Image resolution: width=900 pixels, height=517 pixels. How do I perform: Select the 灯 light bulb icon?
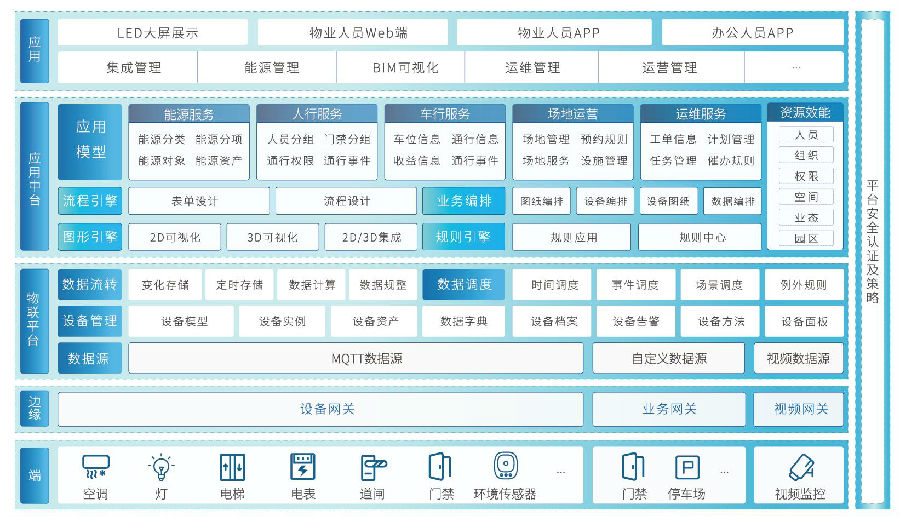(x=160, y=467)
